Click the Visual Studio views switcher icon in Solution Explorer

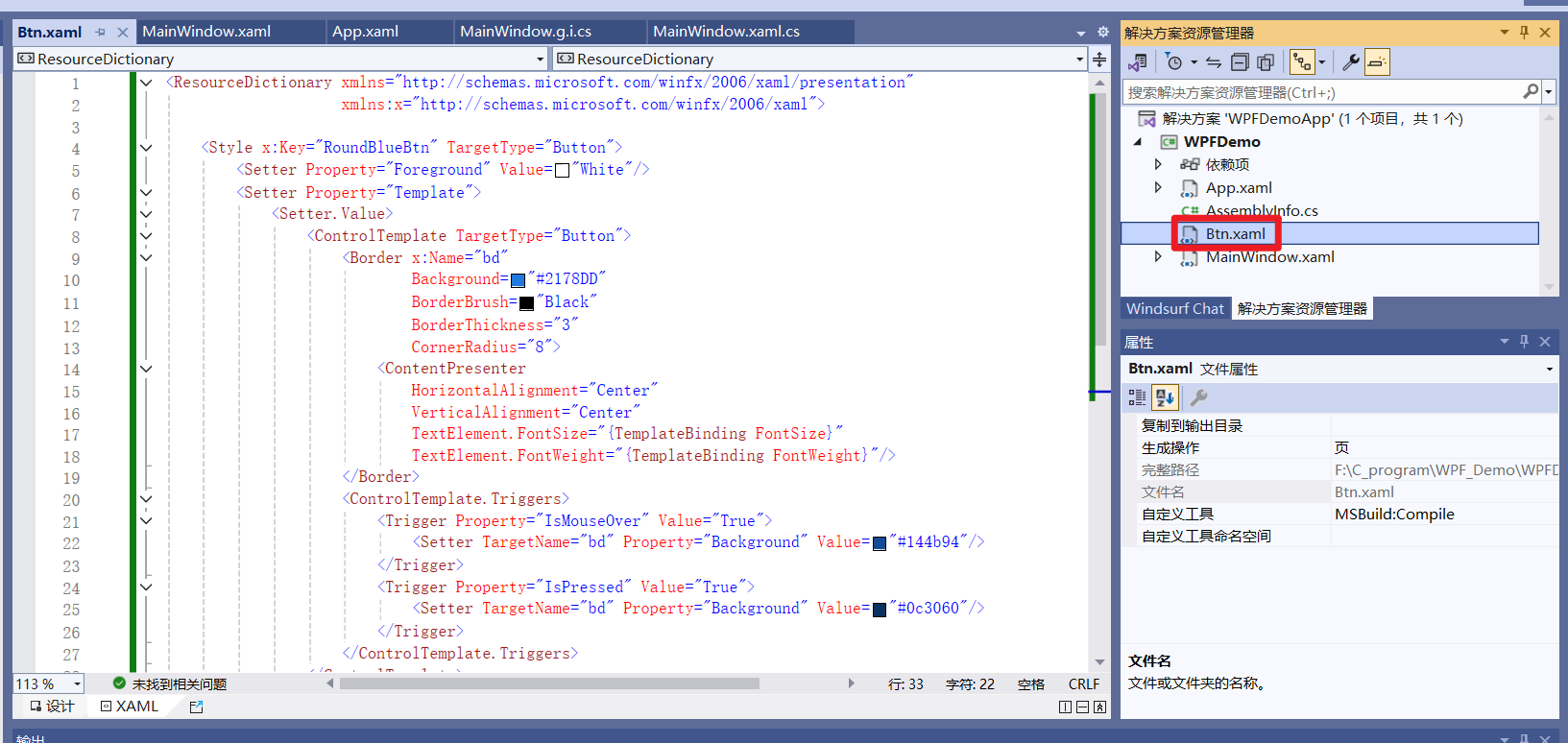tap(1138, 62)
